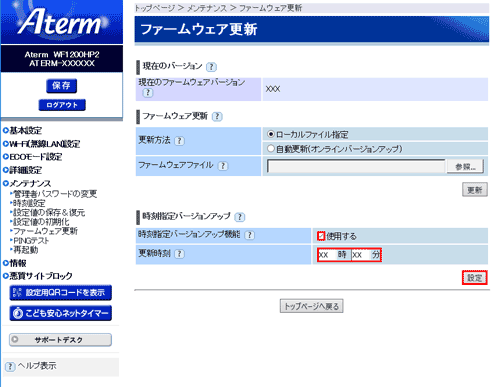The image size is (500, 387).
Task: Click the ログアウト button
Action: [62, 105]
